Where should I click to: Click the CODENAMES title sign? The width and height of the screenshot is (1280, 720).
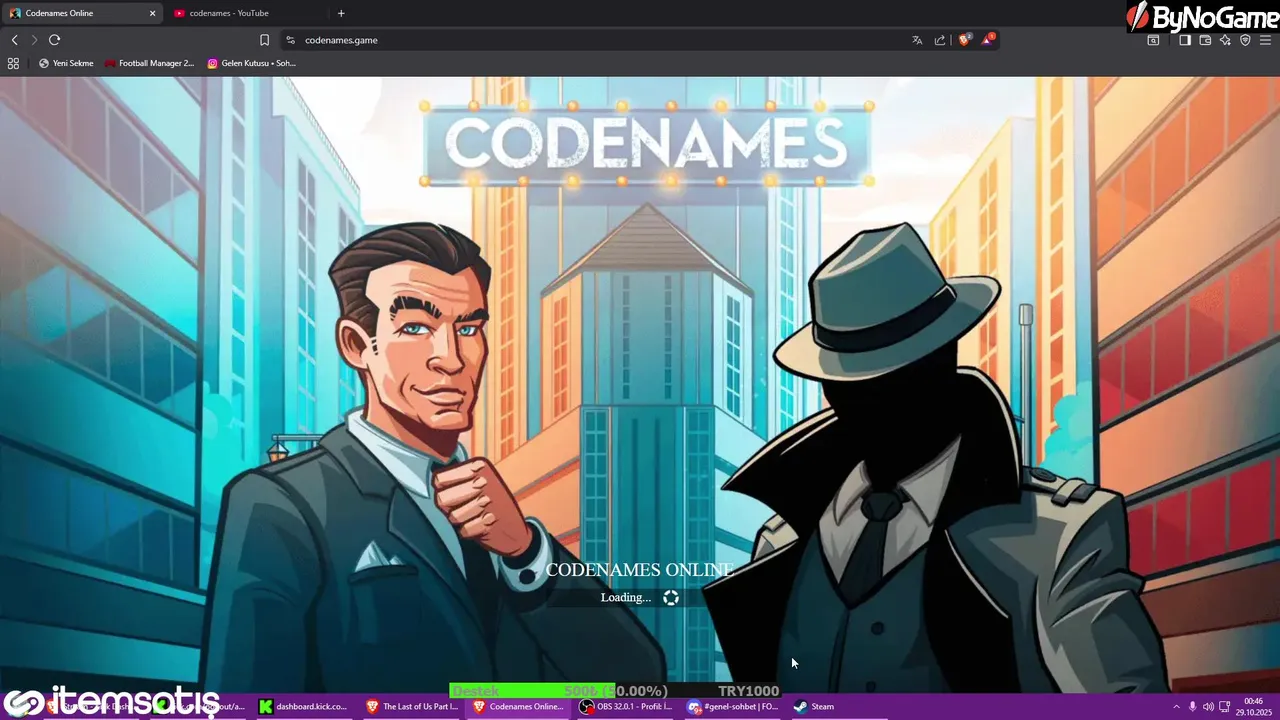click(646, 143)
